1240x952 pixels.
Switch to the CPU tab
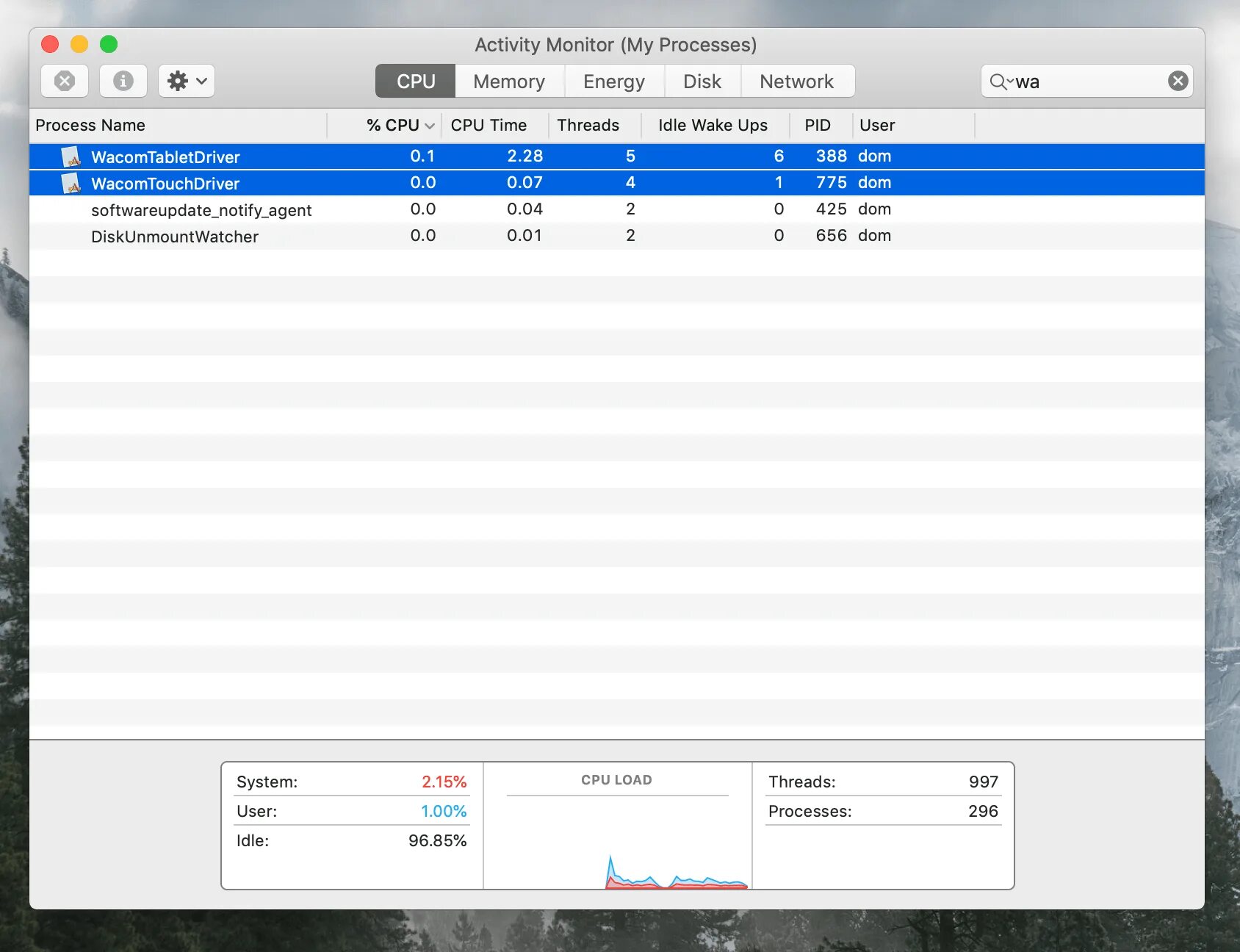coord(416,81)
